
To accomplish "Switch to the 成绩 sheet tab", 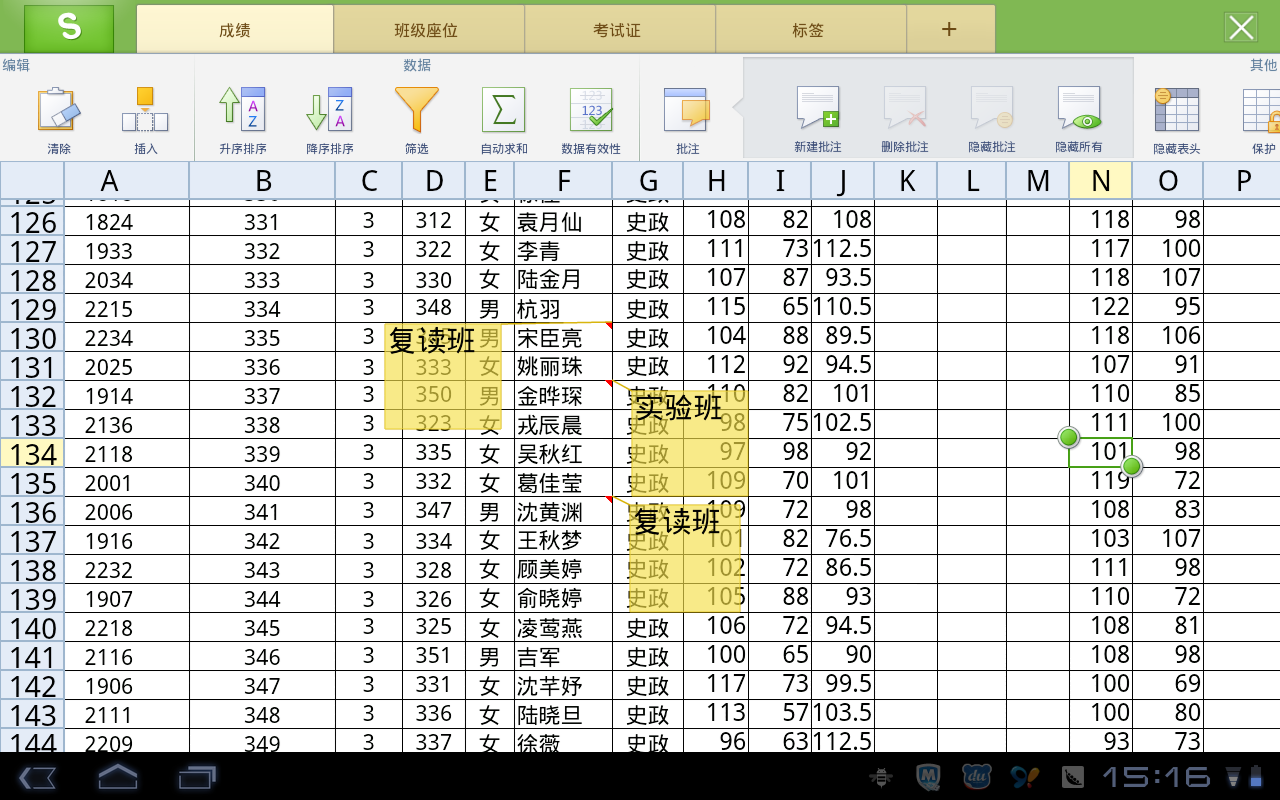I will (235, 29).
